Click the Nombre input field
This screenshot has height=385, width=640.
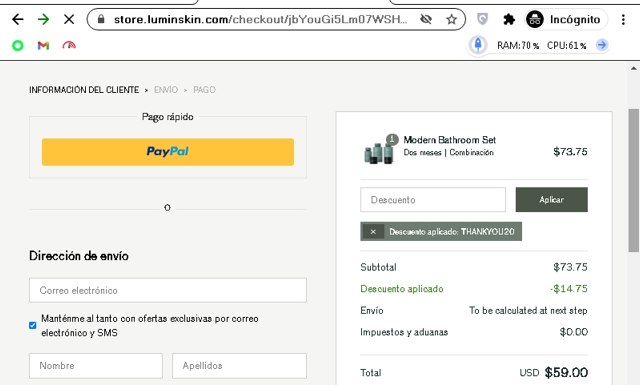coord(96,365)
